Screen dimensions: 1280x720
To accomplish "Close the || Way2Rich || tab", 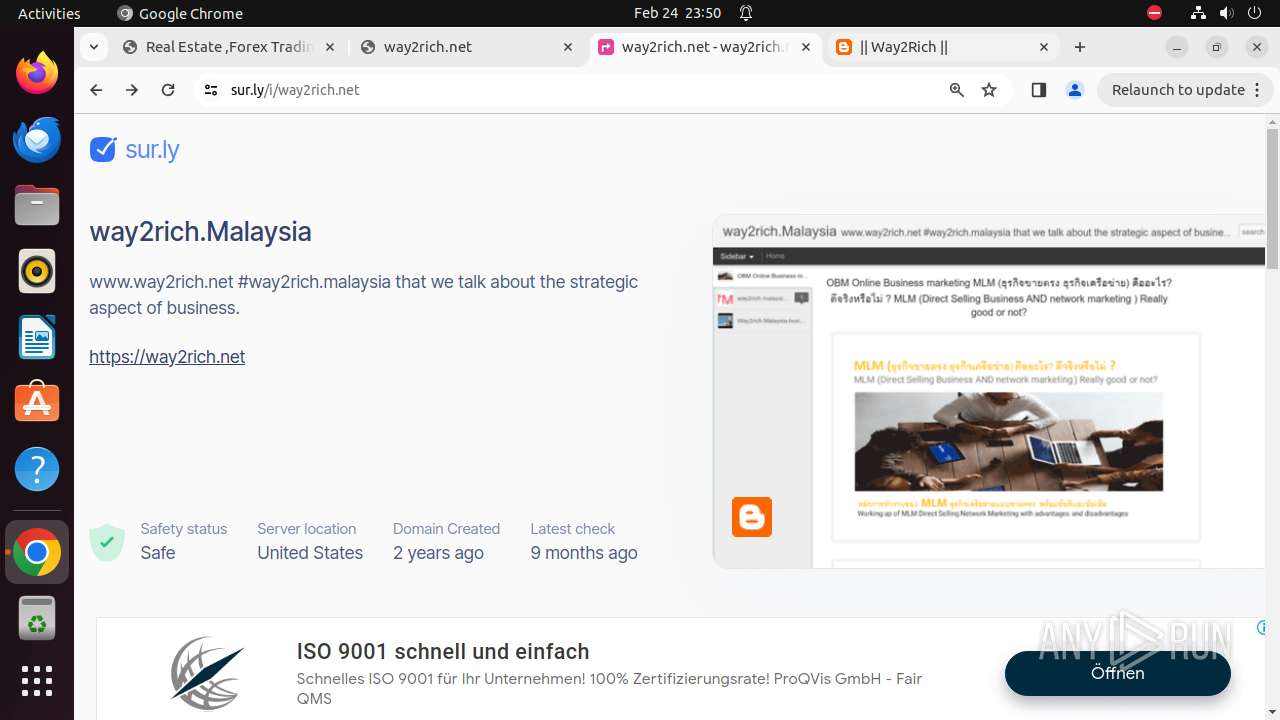I will [x=1044, y=47].
